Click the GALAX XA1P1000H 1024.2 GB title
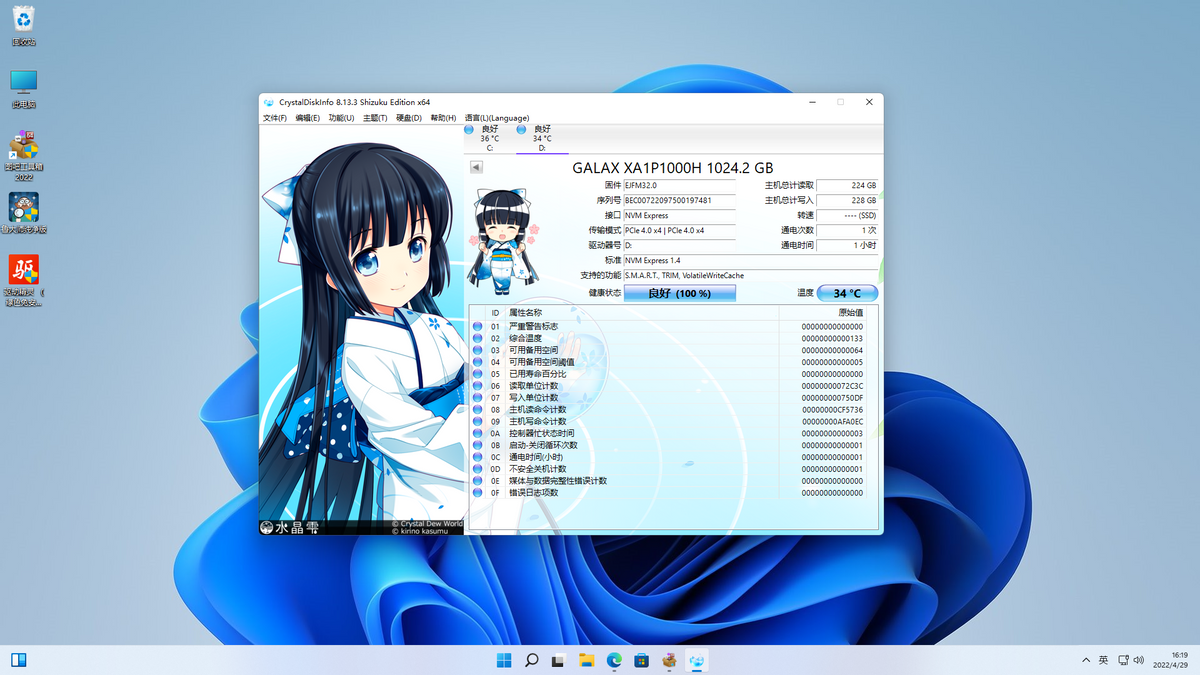This screenshot has height=675, width=1200. [x=673, y=168]
